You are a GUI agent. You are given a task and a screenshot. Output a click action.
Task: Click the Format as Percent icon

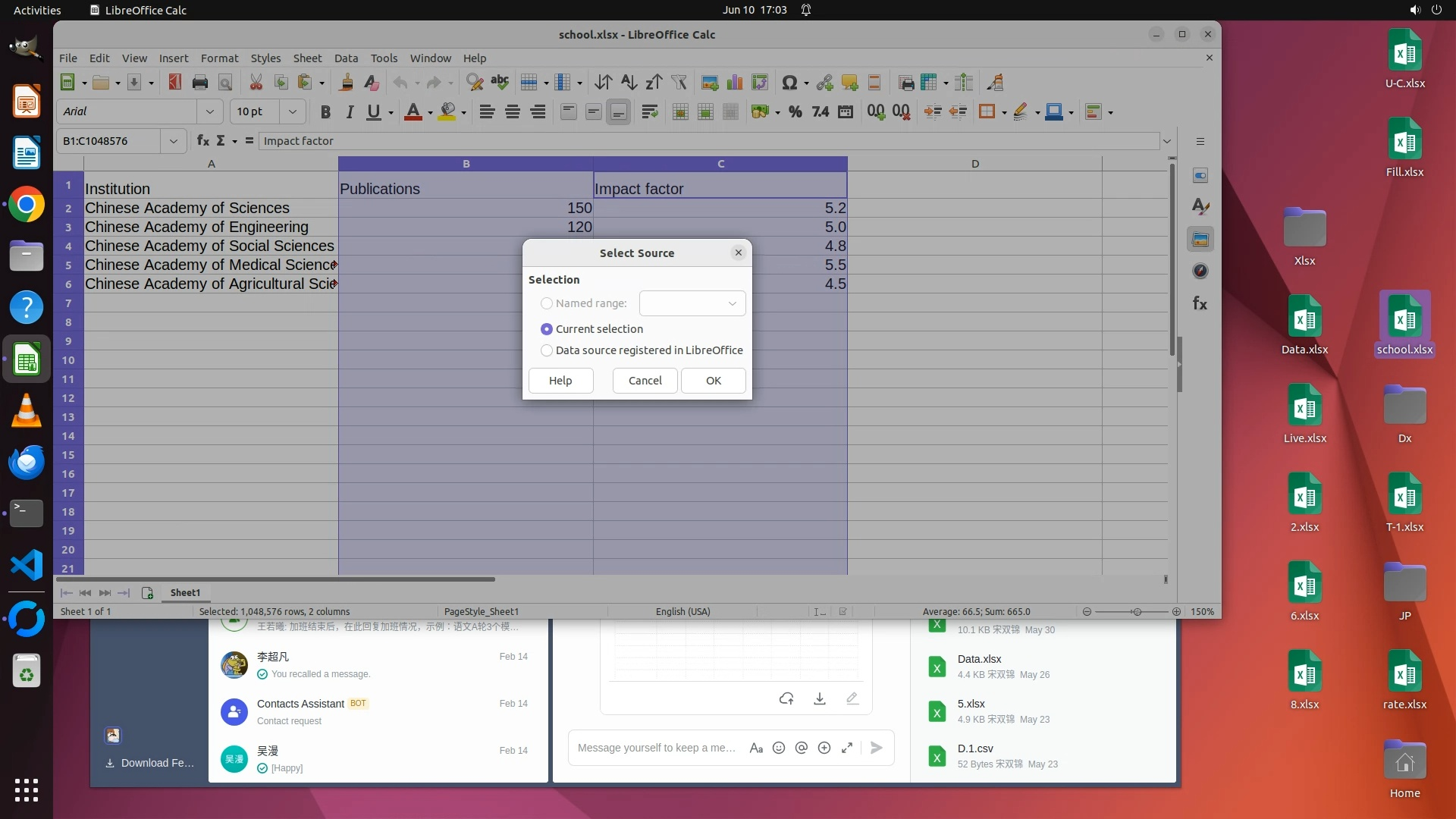tap(795, 112)
